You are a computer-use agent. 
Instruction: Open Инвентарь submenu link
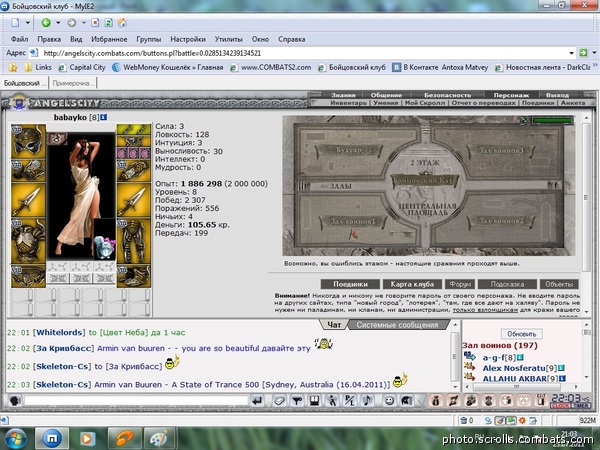[x=348, y=103]
